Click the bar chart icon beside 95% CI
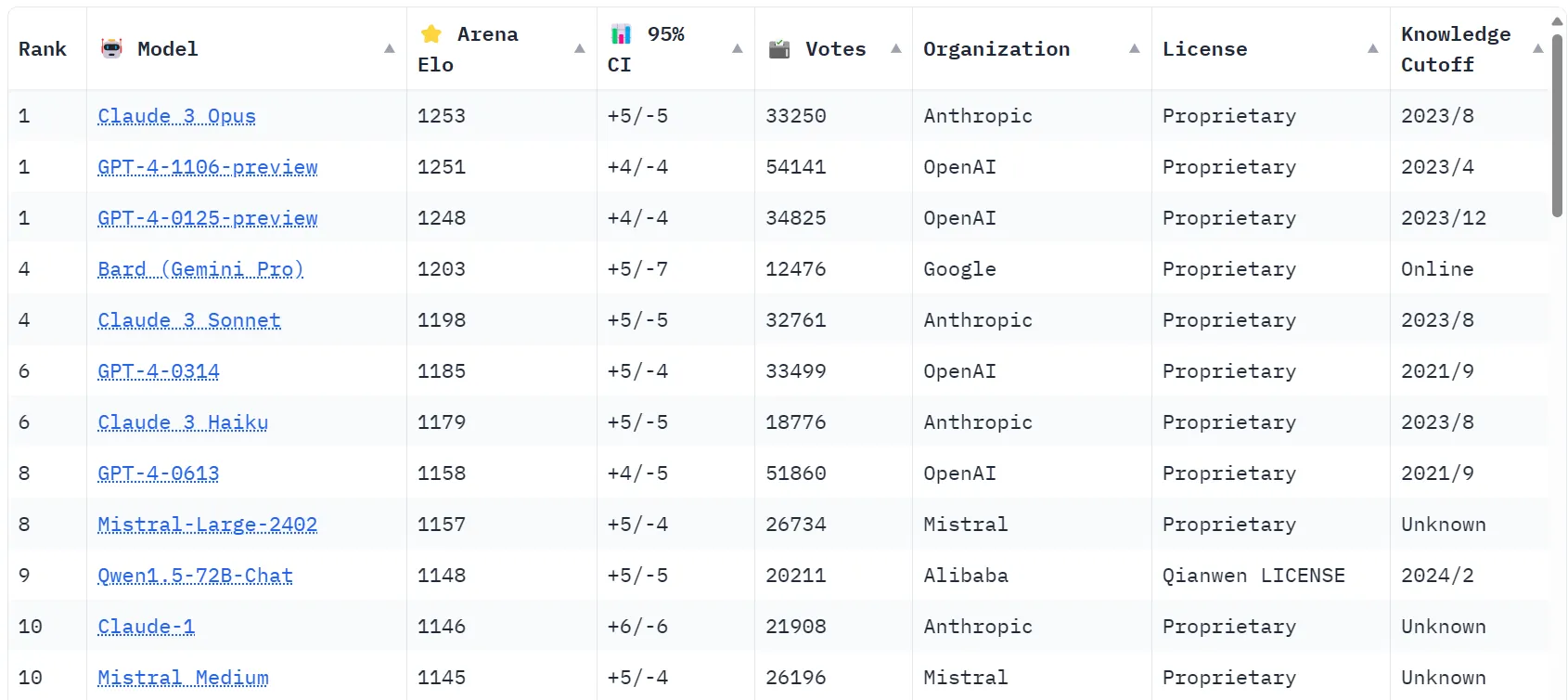 (623, 33)
